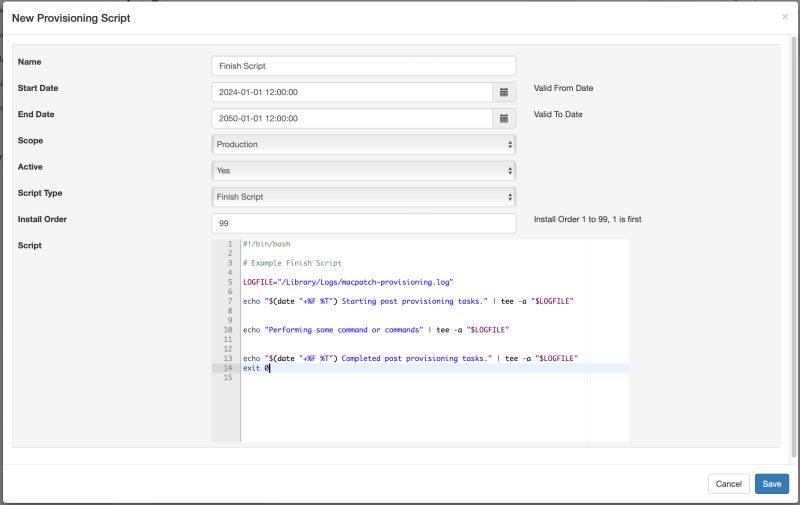Click the 'New Provisioning Script' dialog title
This screenshot has width=800, height=505.
71,18
